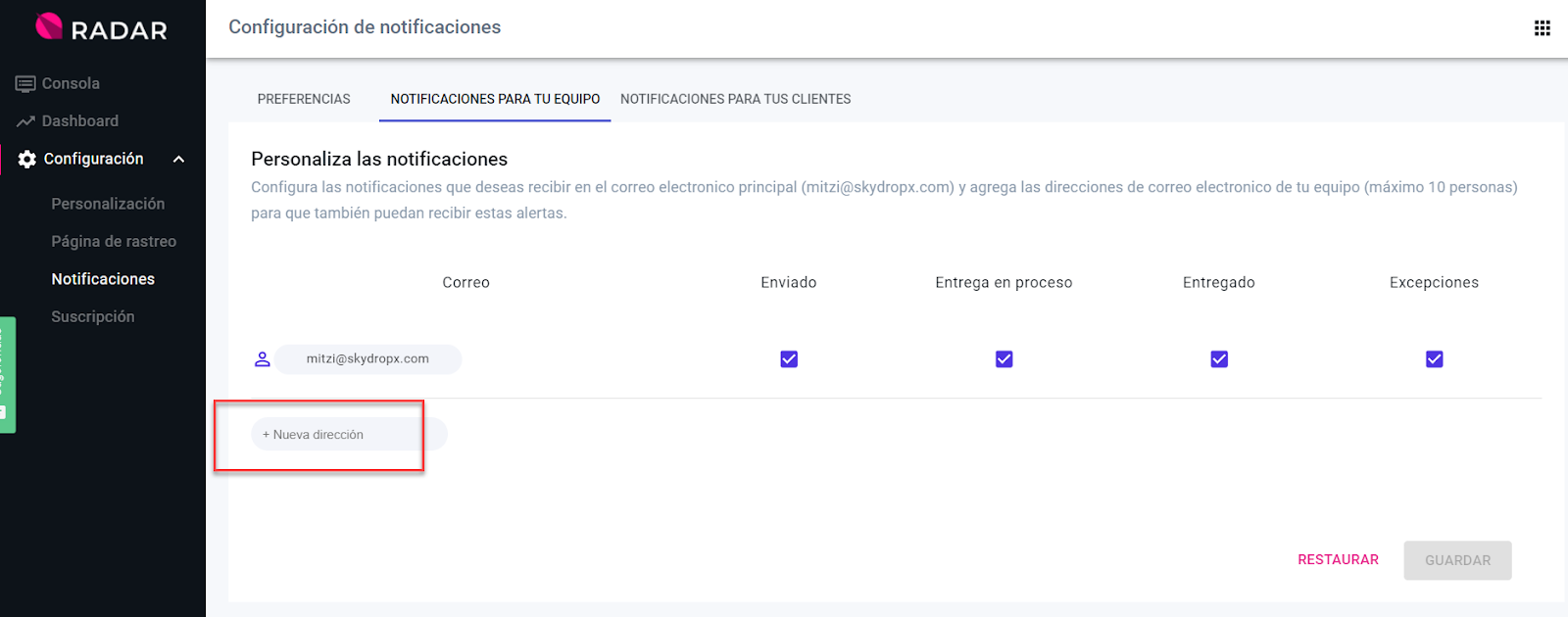1568x617 pixels.
Task: Click the RADAR logo icon
Action: [x=49, y=26]
